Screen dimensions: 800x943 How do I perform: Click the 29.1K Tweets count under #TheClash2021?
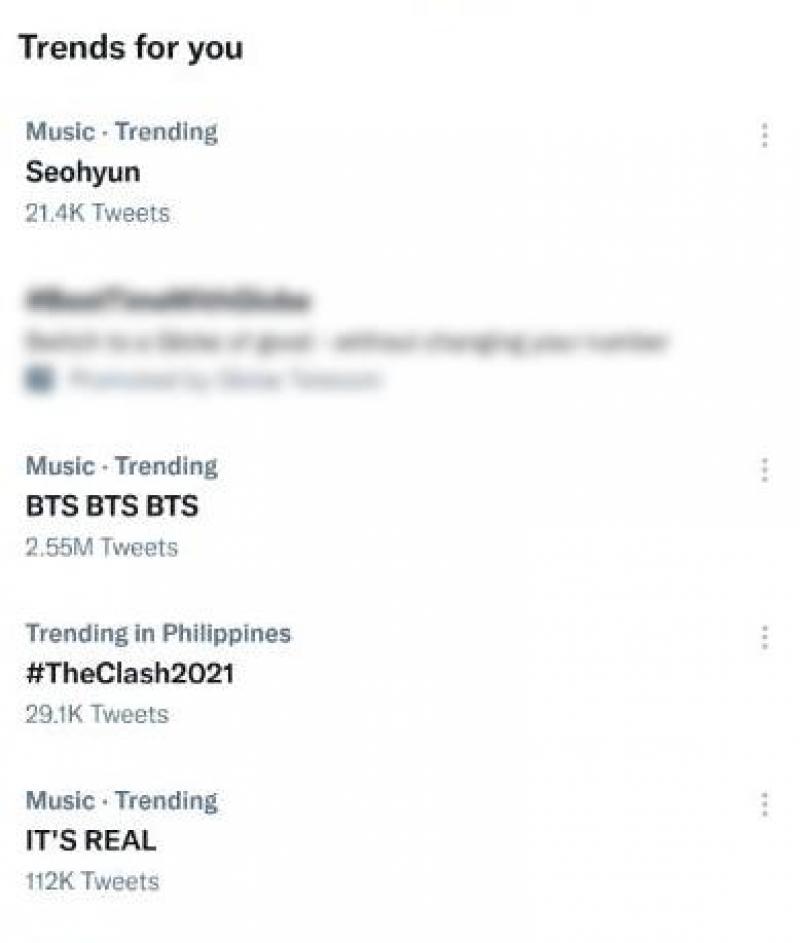[x=95, y=713]
